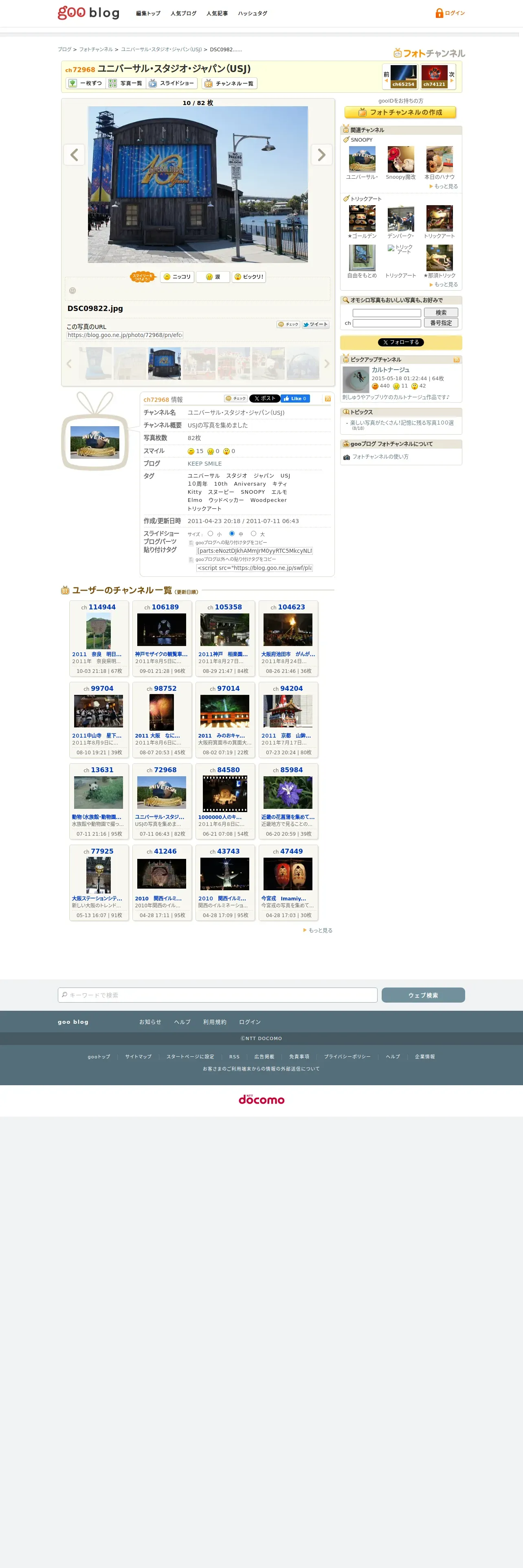Select the 一枚ずつ single view button
This screenshot has width=523, height=1568.
coord(85,83)
